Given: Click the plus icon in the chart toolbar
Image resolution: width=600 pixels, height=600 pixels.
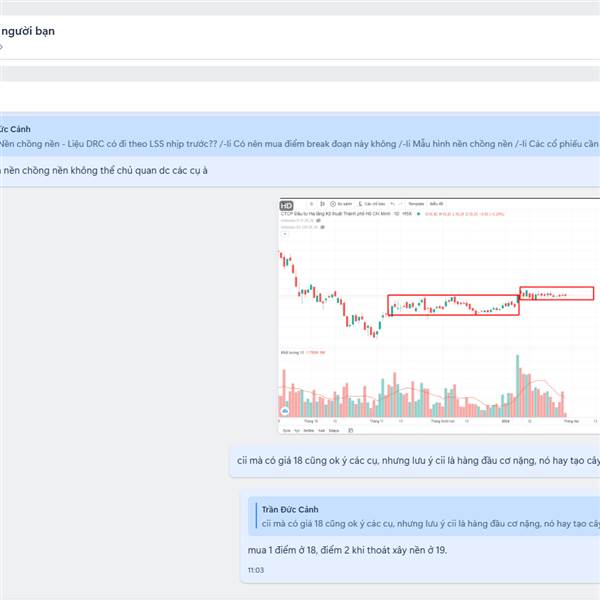Looking at the screenshot, I should coord(311,204).
